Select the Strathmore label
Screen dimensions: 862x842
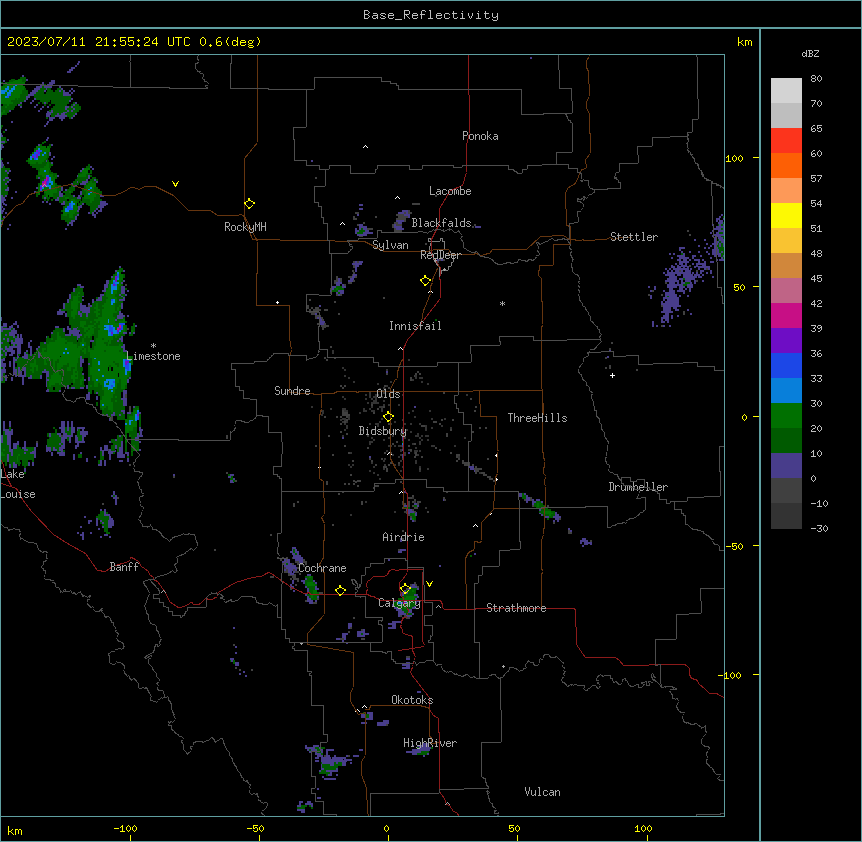[x=516, y=608]
